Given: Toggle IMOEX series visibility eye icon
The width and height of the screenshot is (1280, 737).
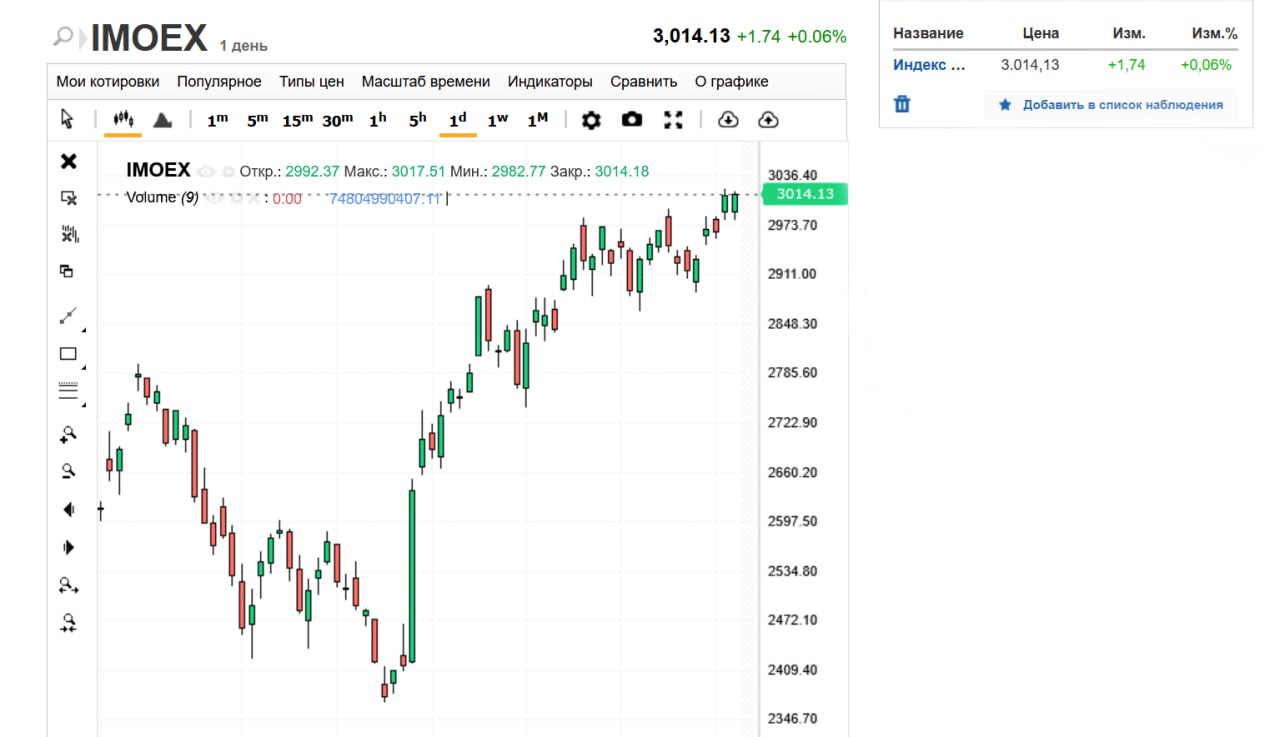Looking at the screenshot, I should click(206, 171).
